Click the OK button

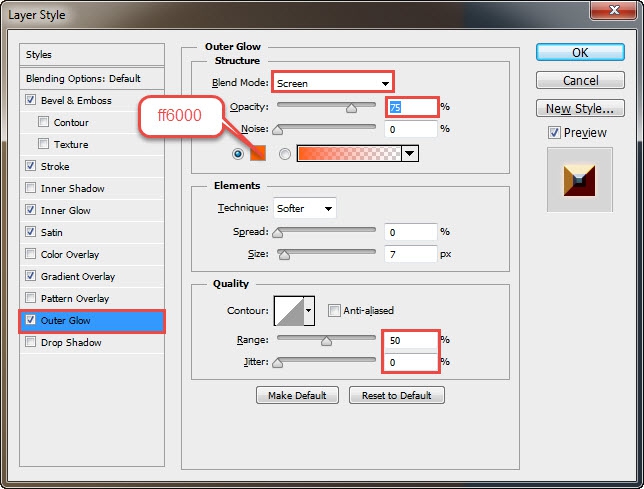(580, 53)
